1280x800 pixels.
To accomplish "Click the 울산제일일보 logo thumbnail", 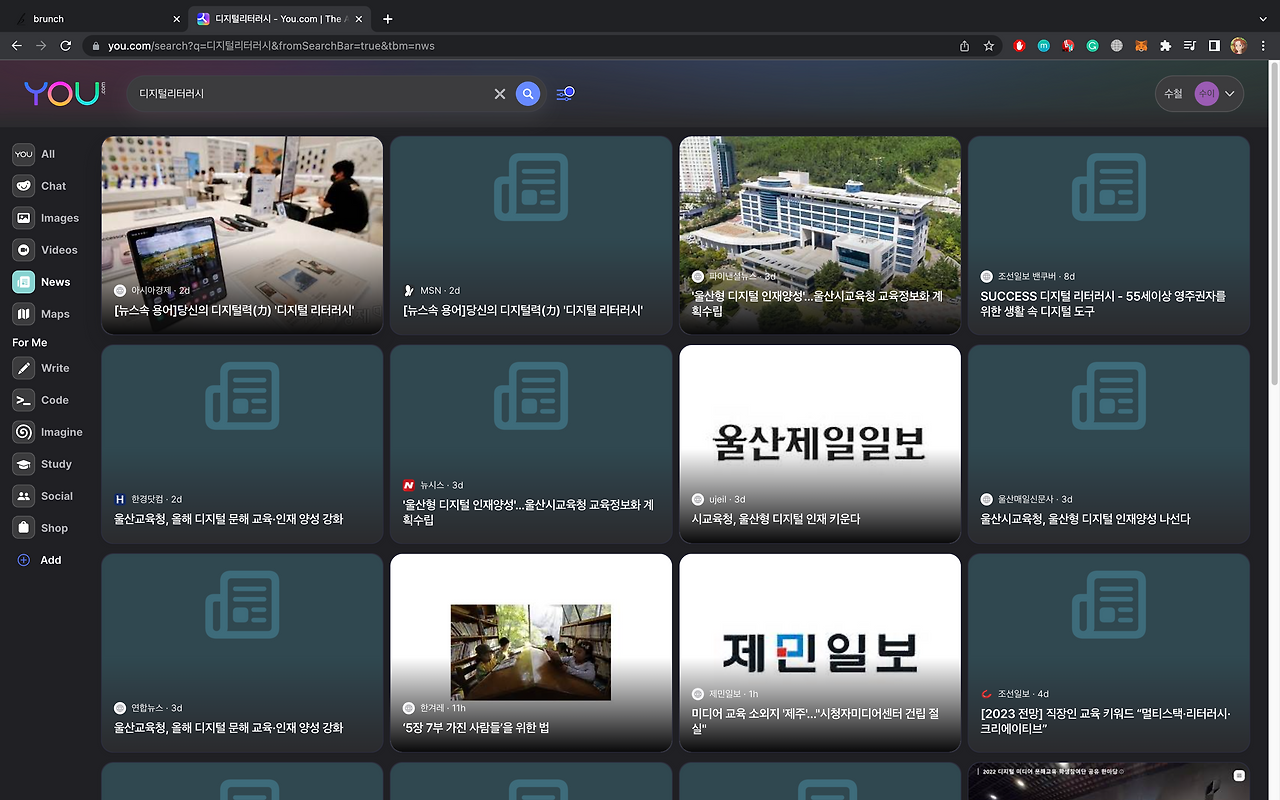I will click(820, 442).
